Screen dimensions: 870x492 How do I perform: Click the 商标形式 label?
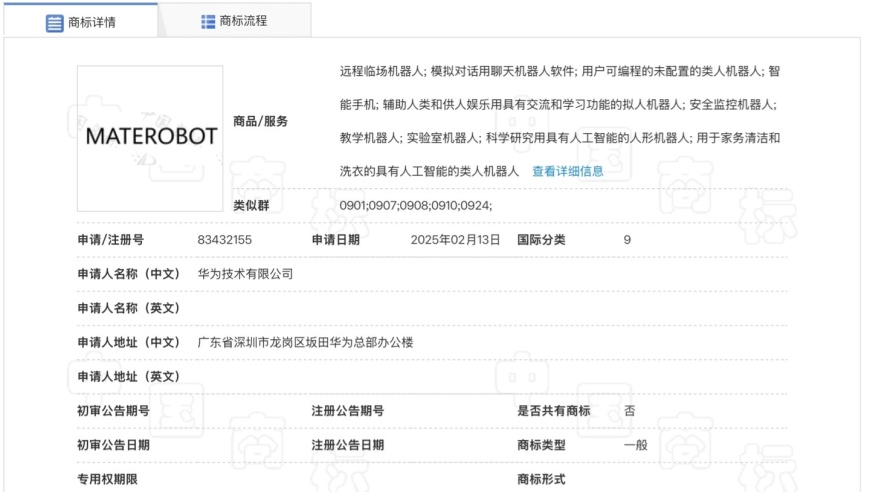click(541, 479)
